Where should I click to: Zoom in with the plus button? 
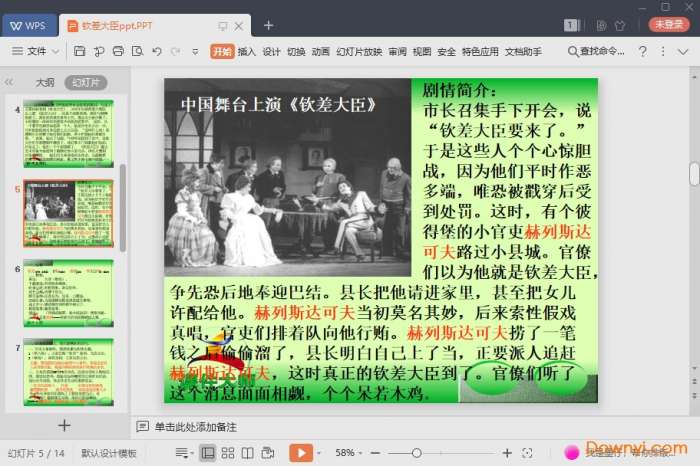coord(507,453)
